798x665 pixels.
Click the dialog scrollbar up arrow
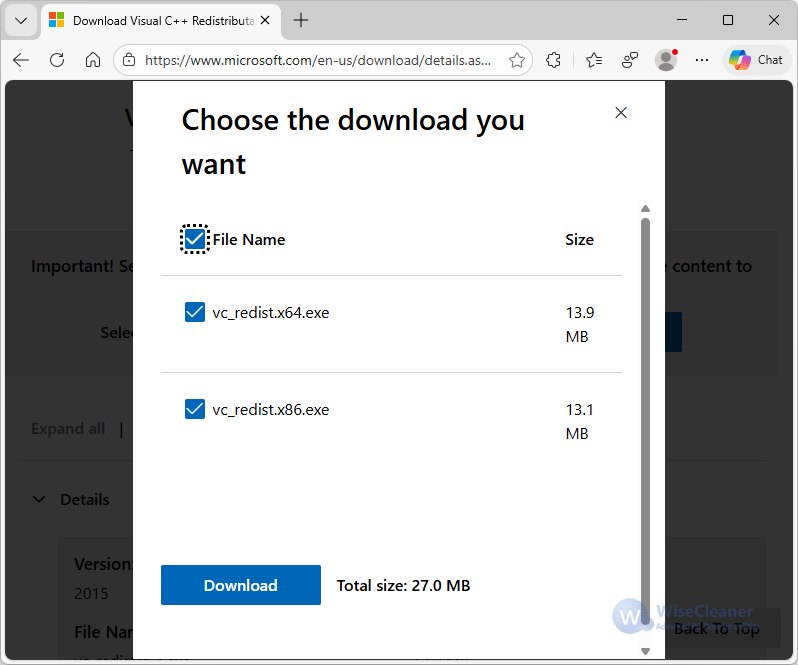tap(645, 209)
